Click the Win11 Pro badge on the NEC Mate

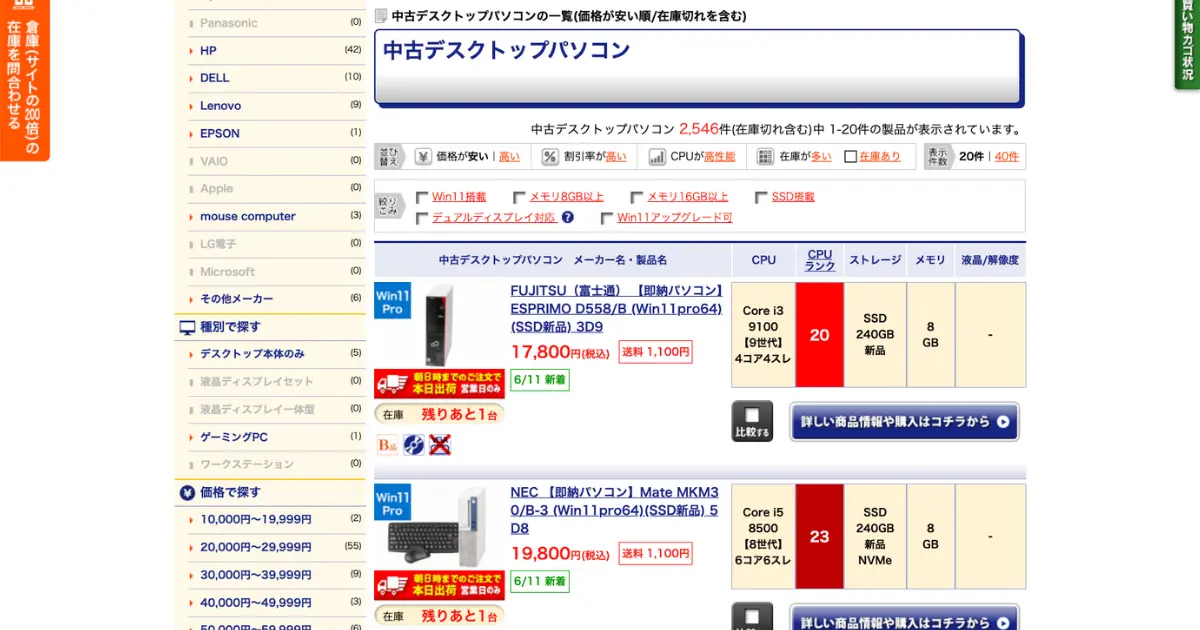392,503
